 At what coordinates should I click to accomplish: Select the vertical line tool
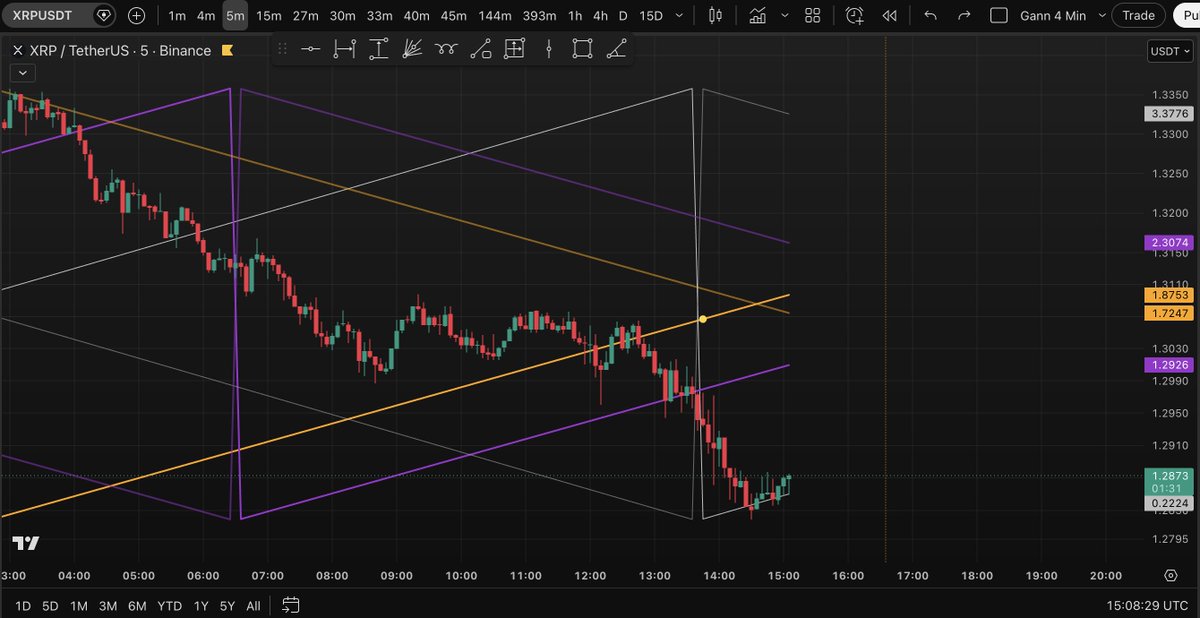pyautogui.click(x=549, y=49)
